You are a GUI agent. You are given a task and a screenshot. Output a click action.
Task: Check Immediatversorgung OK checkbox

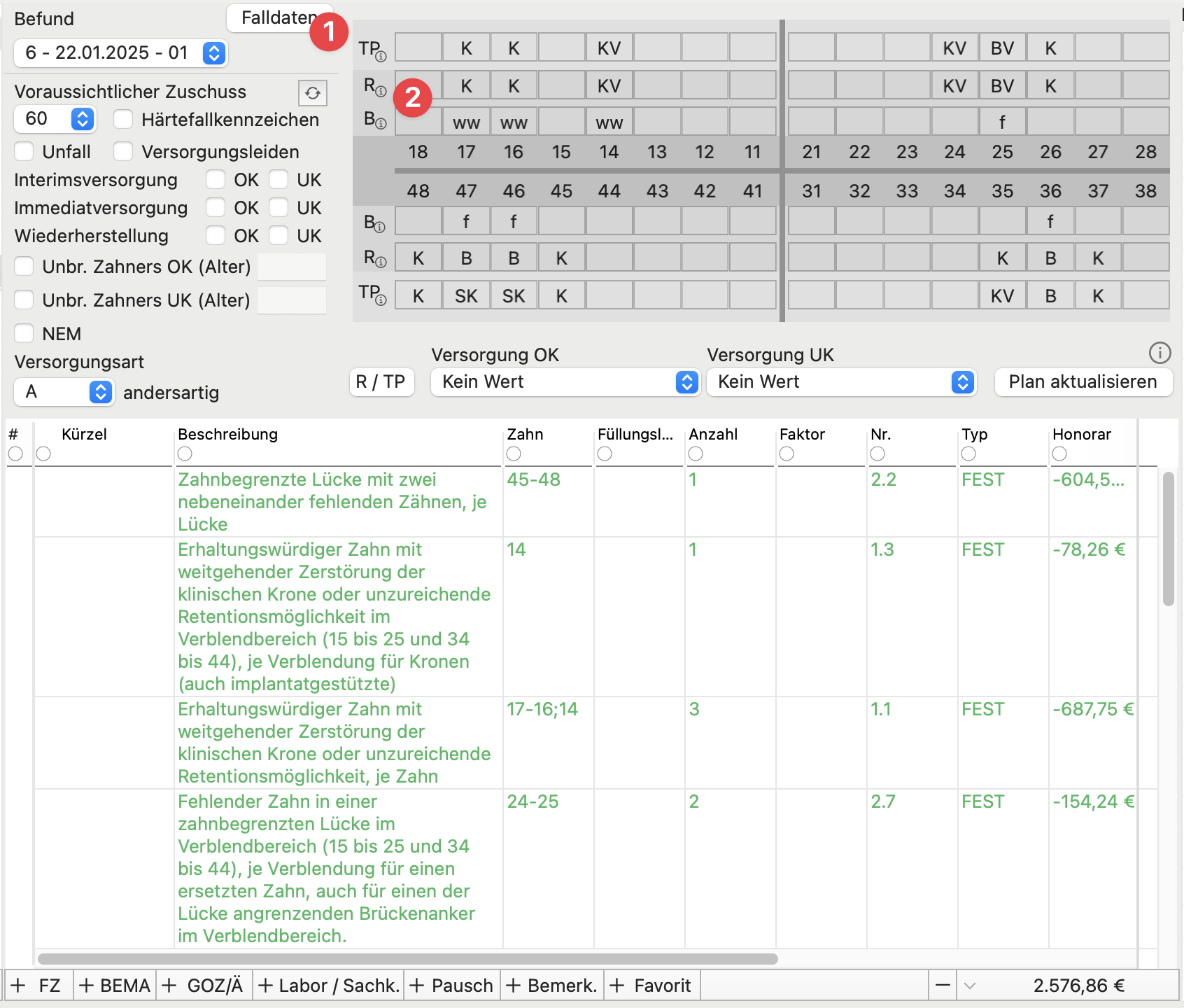click(x=216, y=207)
